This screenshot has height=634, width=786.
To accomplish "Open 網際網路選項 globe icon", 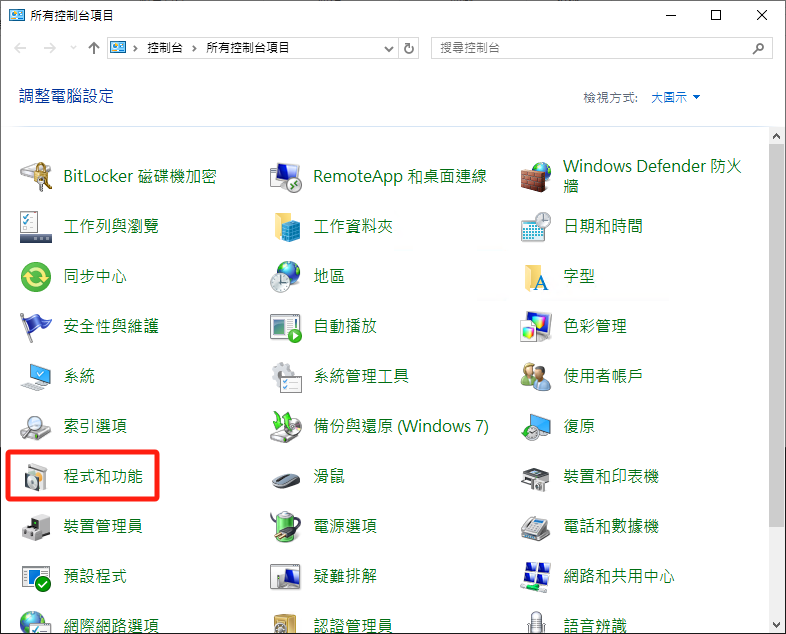I will [36, 622].
